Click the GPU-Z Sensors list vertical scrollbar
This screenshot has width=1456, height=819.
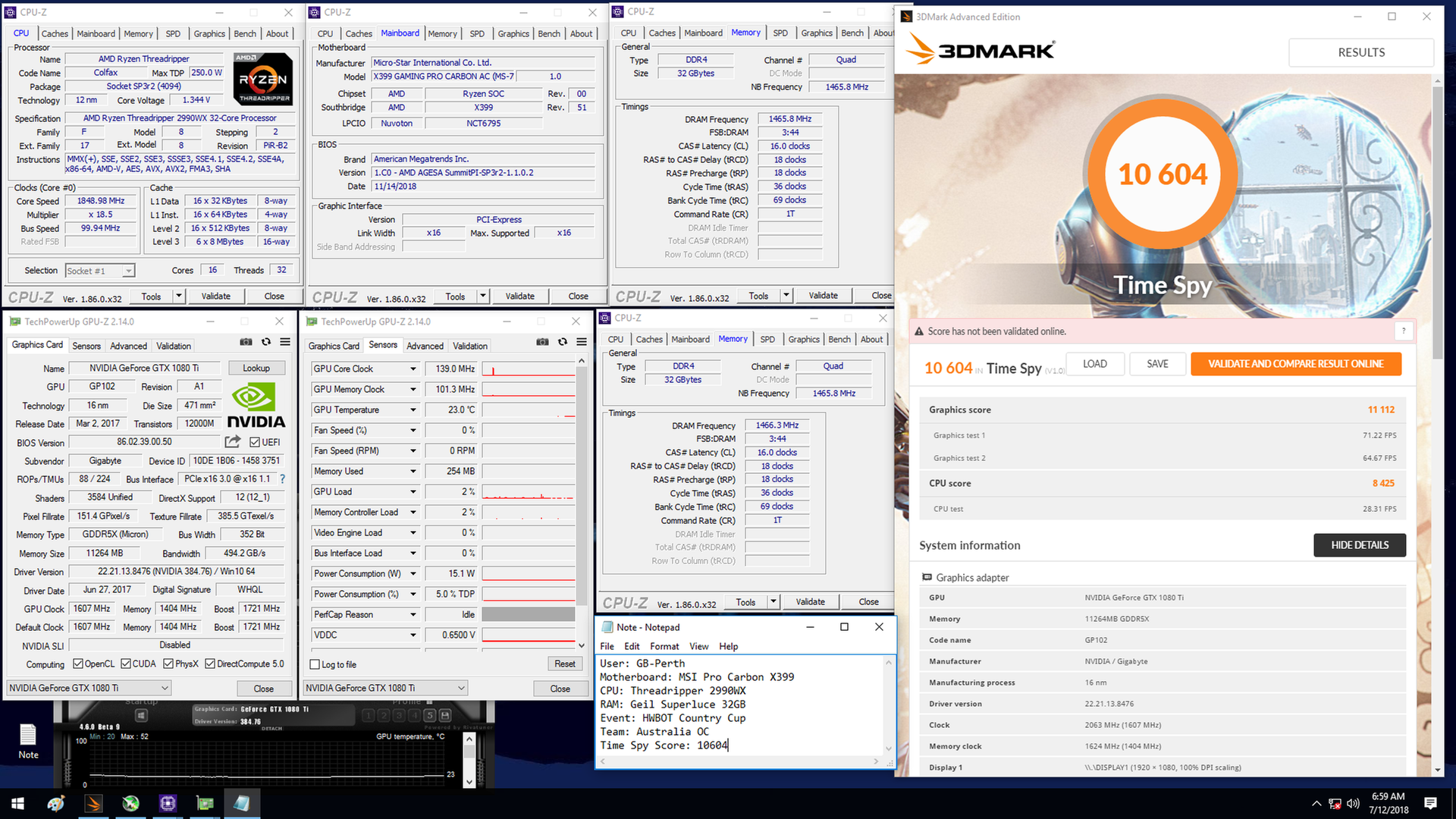click(x=582, y=505)
